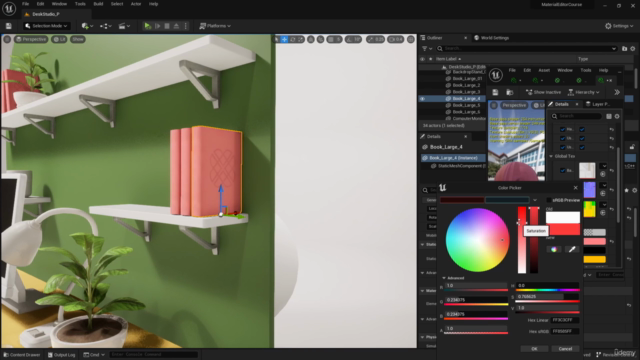
Task: Switch to the Layer Parameters tab
Action: 598,104
